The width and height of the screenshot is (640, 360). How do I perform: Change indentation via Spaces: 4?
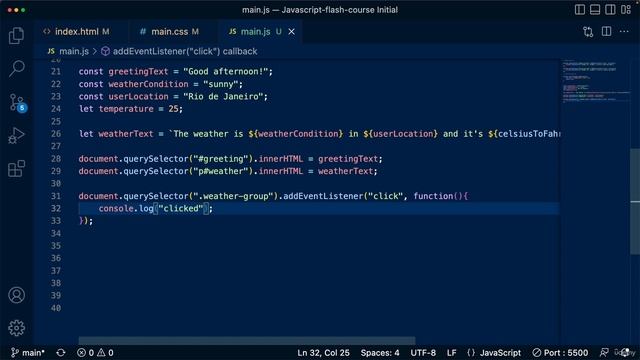pos(380,353)
